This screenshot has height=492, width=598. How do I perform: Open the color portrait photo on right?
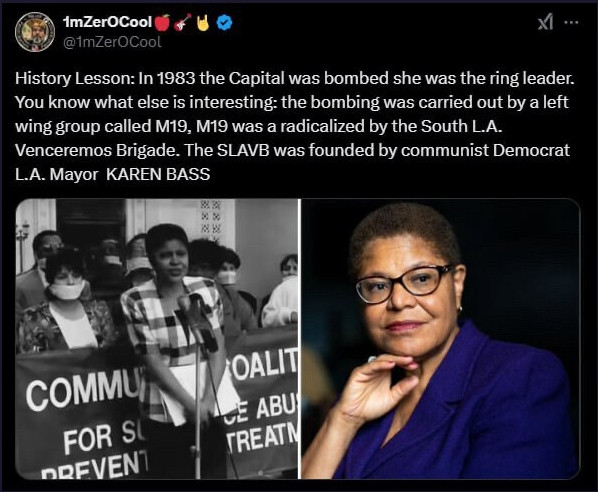point(440,339)
